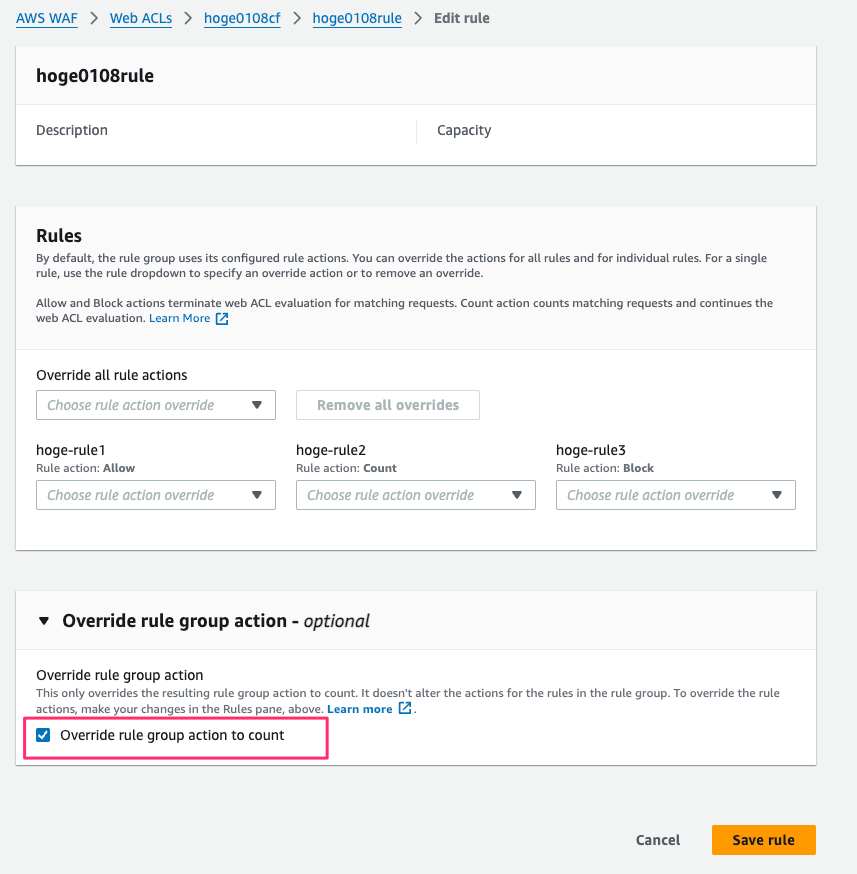Screen dimensions: 857x874
Task: Click dropdown arrow of Override all rule actions
Action: click(257, 405)
